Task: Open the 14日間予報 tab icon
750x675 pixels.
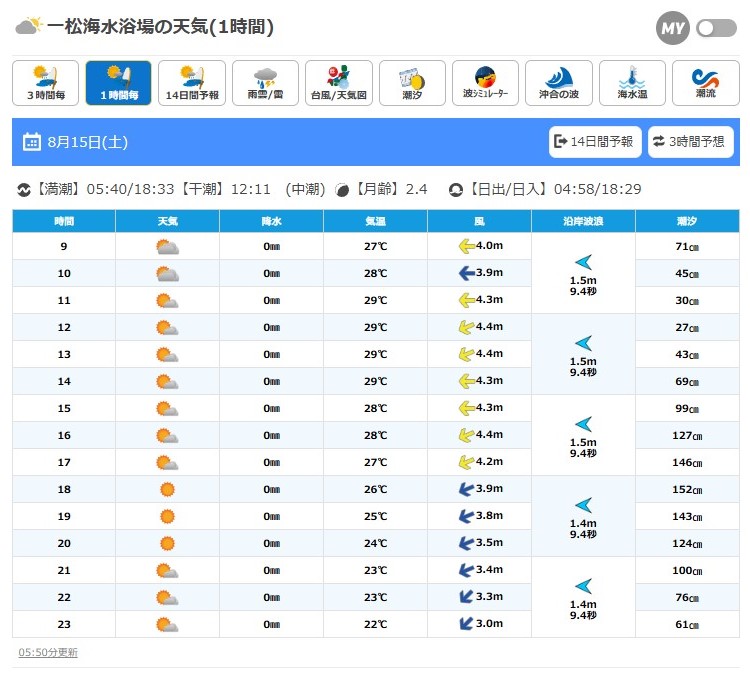Action: tap(192, 83)
